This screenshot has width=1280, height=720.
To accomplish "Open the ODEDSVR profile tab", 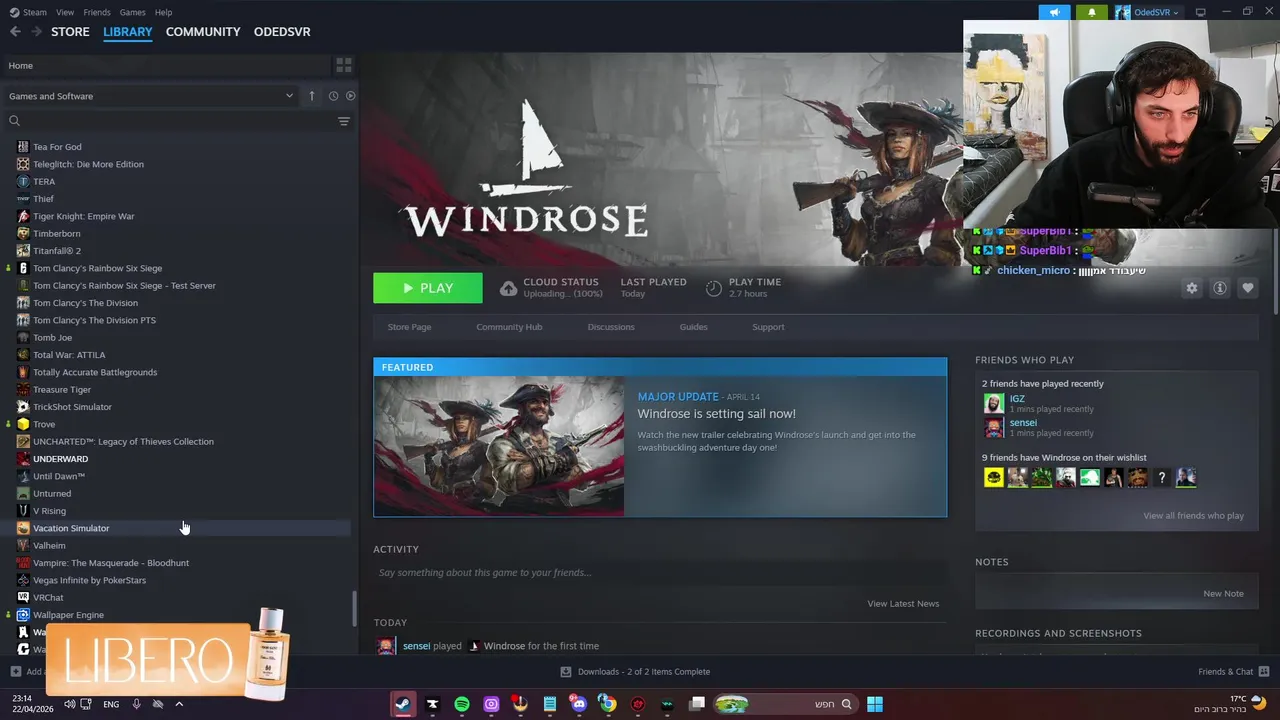I will (282, 32).
